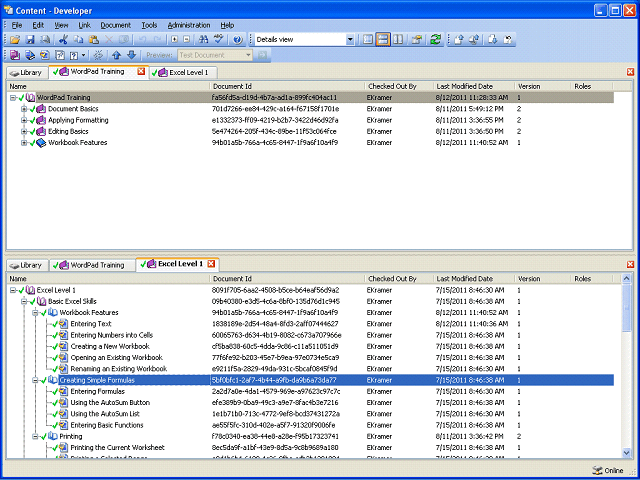The width and height of the screenshot is (640, 480).
Task: Select the Entering Basic Functions topic
Action: point(107,425)
